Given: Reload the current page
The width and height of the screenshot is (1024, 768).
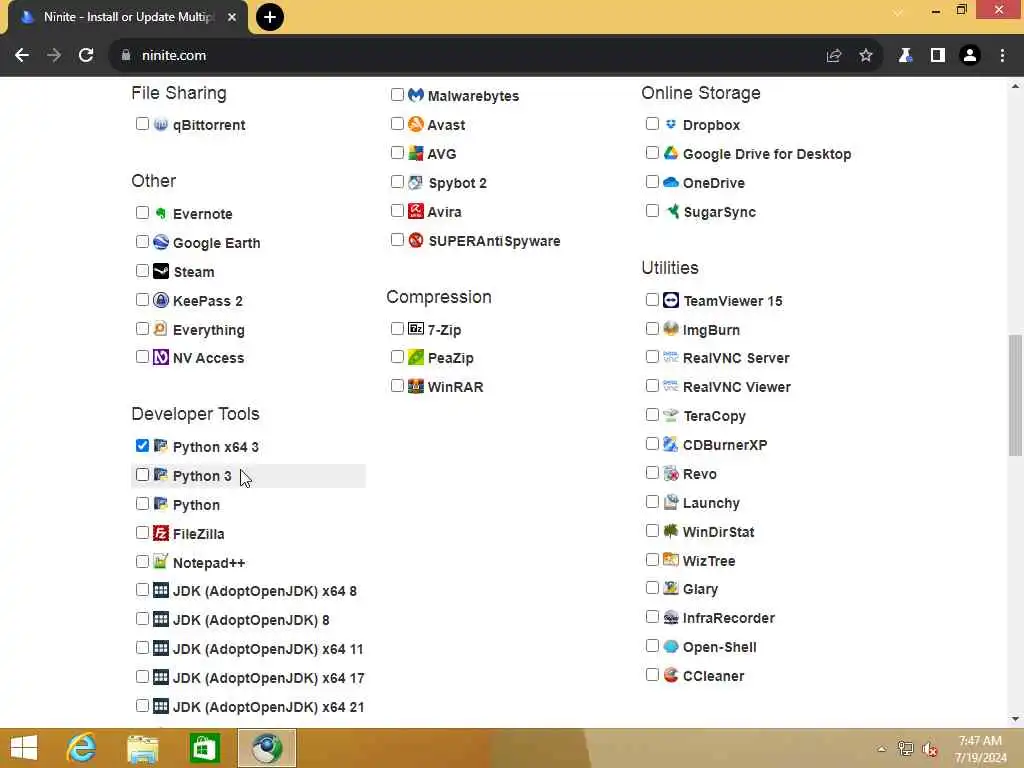Looking at the screenshot, I should tap(86, 56).
